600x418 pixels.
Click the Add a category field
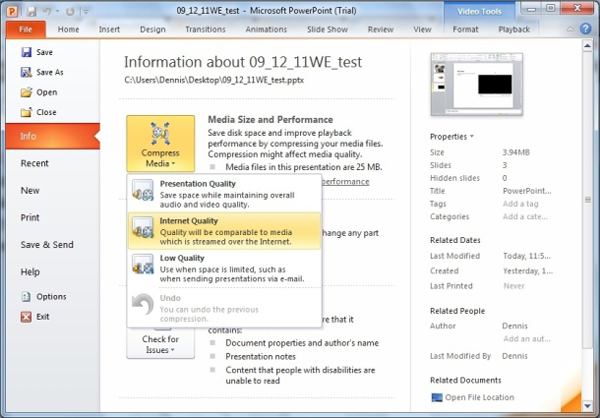pyautogui.click(x=525, y=217)
